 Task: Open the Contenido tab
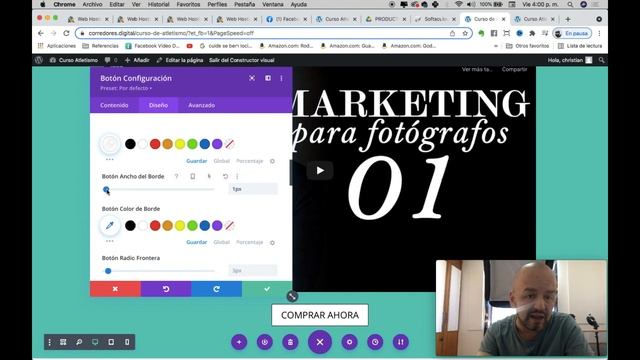click(x=114, y=105)
